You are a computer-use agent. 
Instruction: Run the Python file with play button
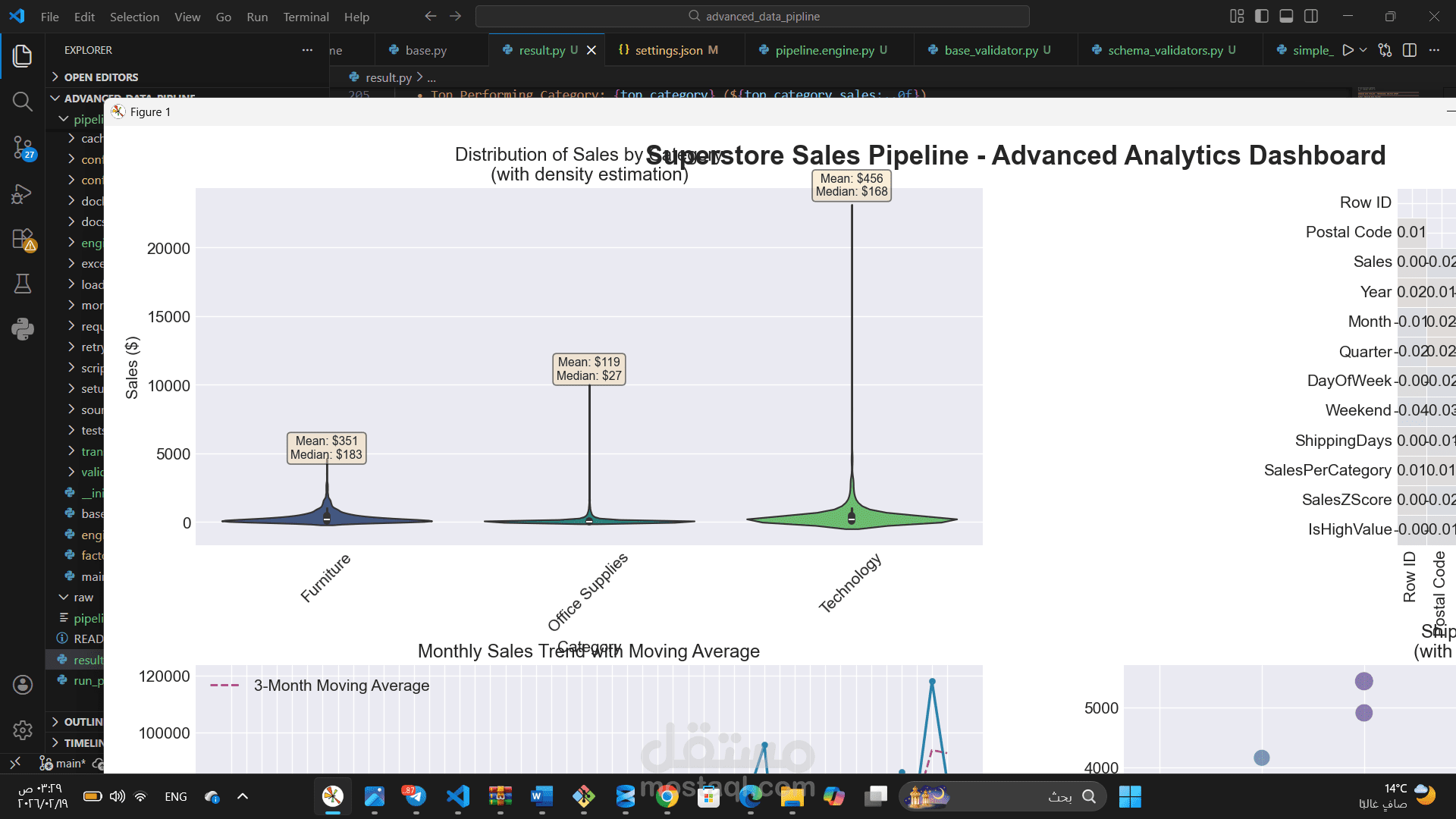(1348, 50)
